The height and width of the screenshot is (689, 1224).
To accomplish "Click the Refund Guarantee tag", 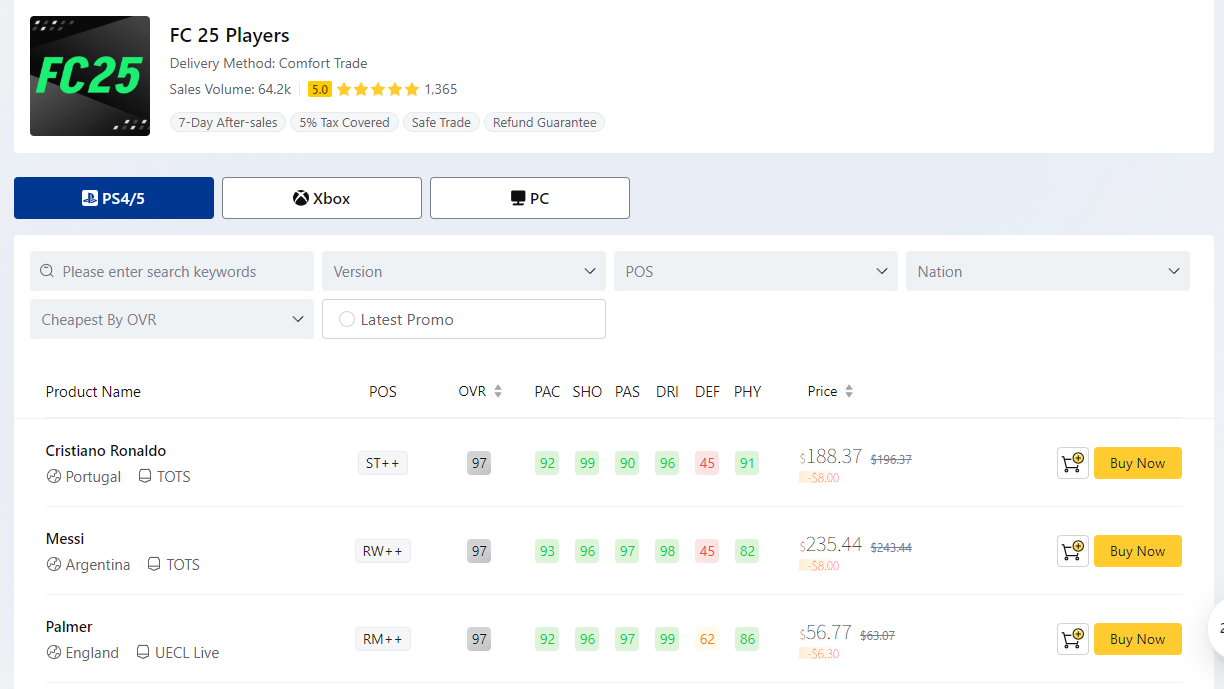I will point(544,123).
